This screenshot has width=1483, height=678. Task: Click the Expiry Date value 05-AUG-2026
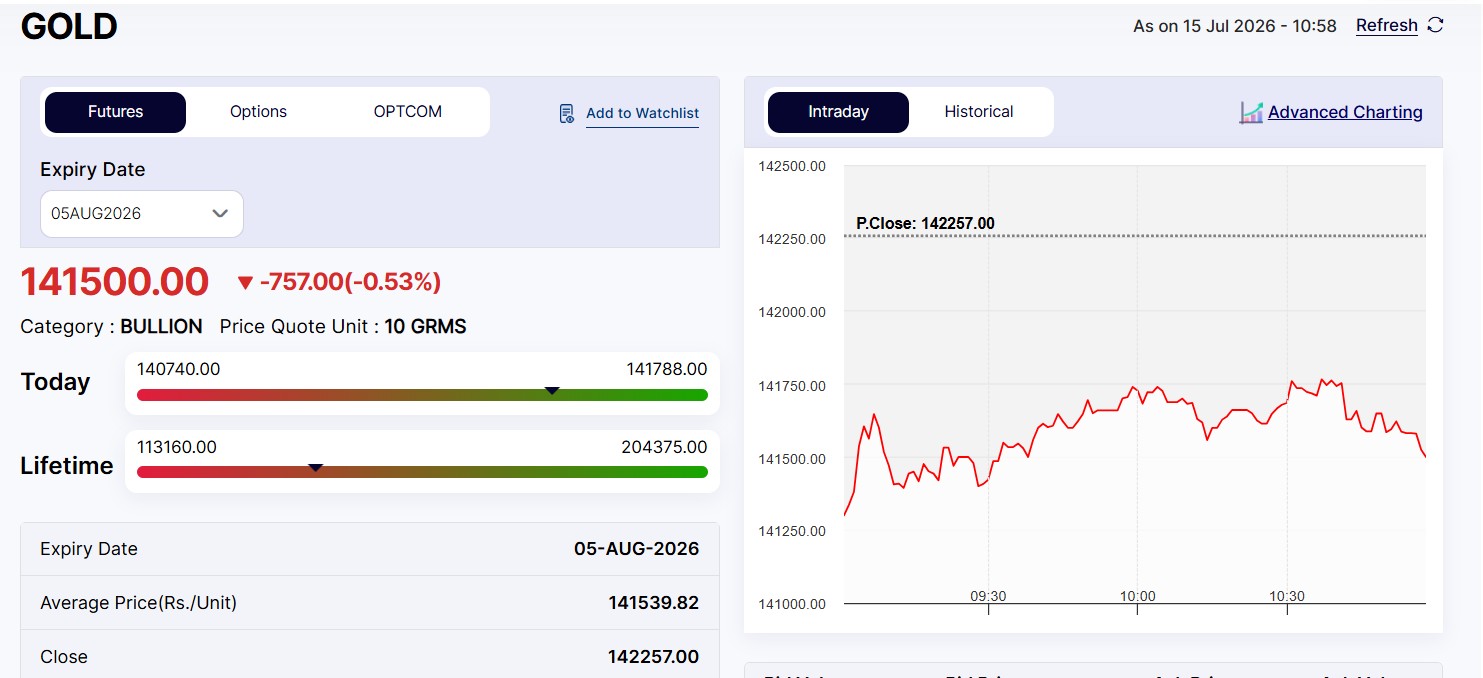point(636,549)
